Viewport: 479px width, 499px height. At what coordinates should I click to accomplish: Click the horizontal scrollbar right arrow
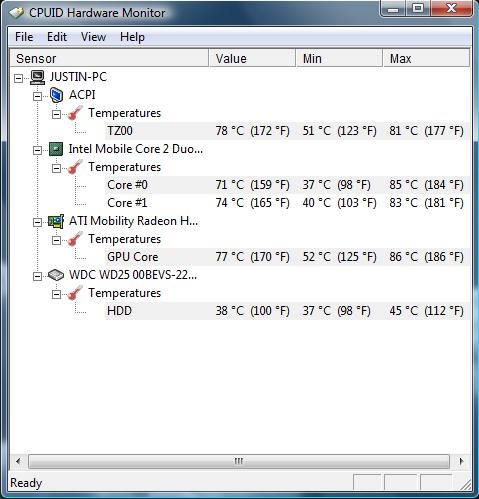pyautogui.click(x=462, y=461)
